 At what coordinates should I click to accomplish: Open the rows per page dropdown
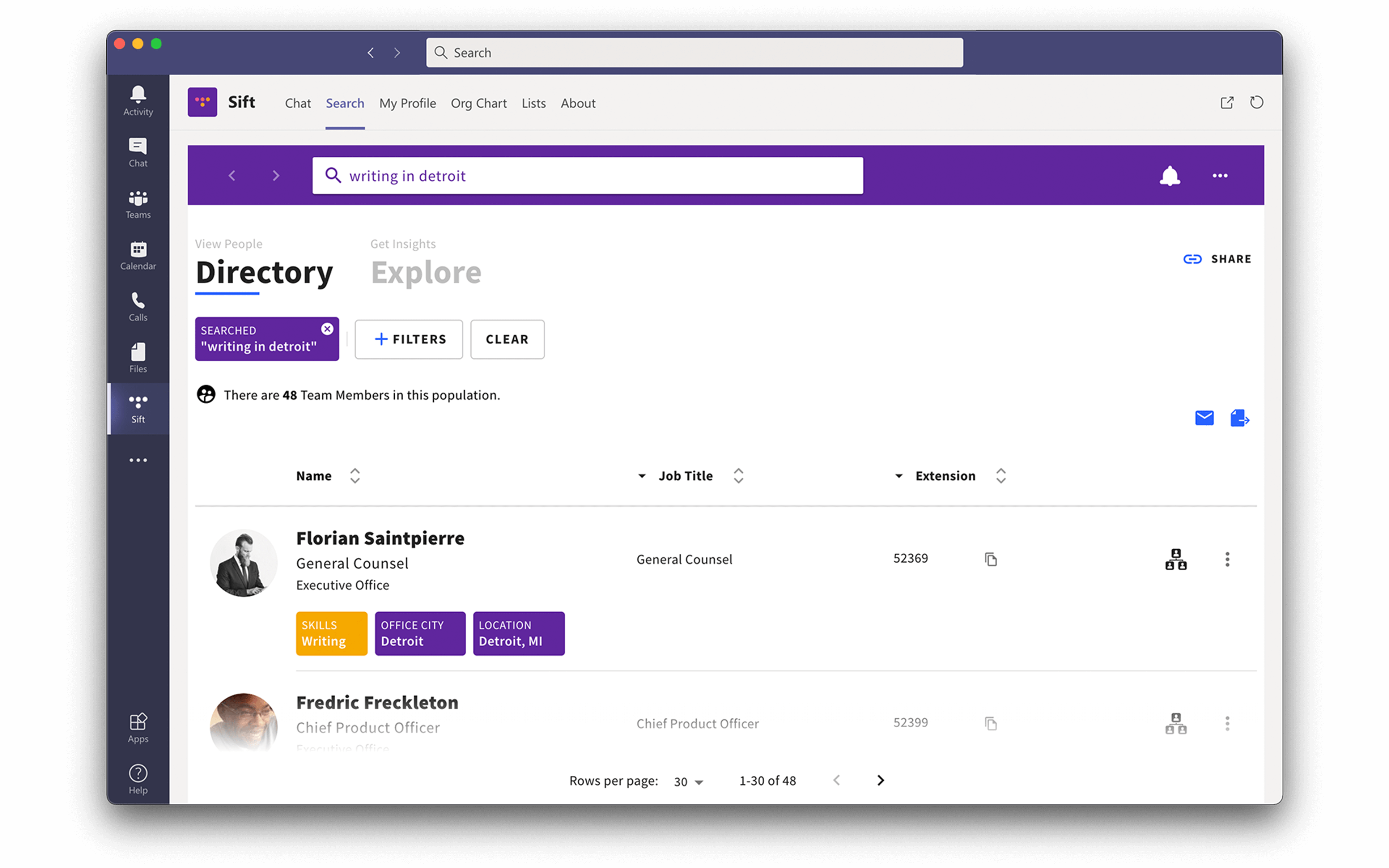click(x=688, y=781)
